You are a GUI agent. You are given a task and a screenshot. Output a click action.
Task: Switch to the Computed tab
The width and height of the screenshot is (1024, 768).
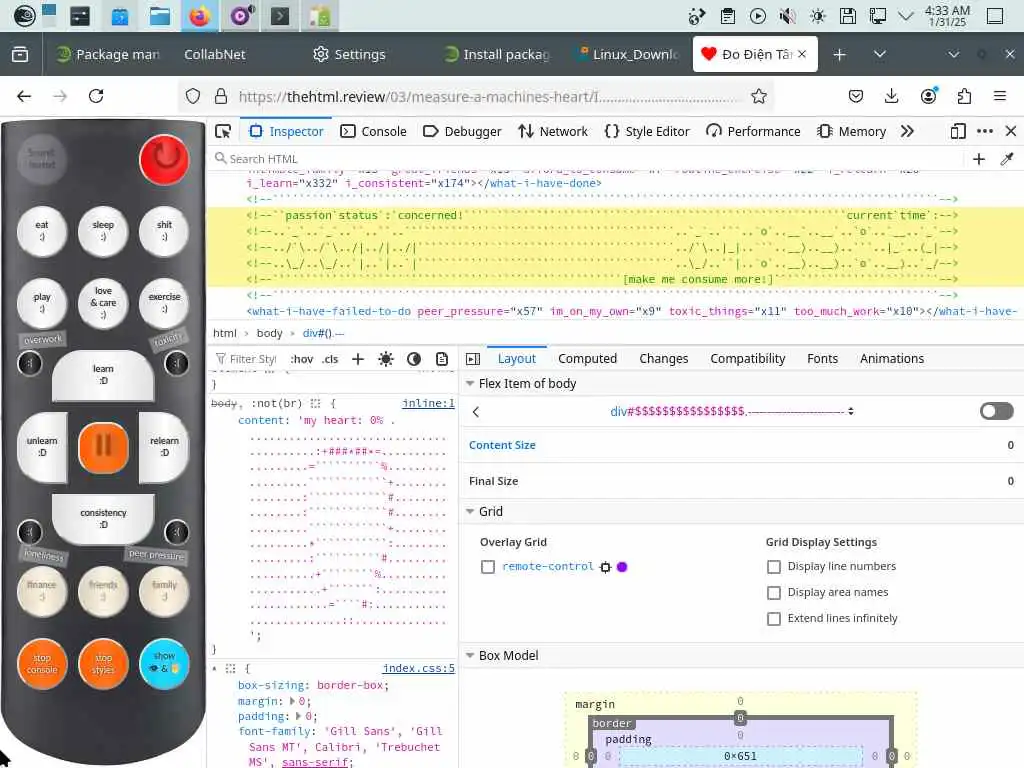point(587,359)
